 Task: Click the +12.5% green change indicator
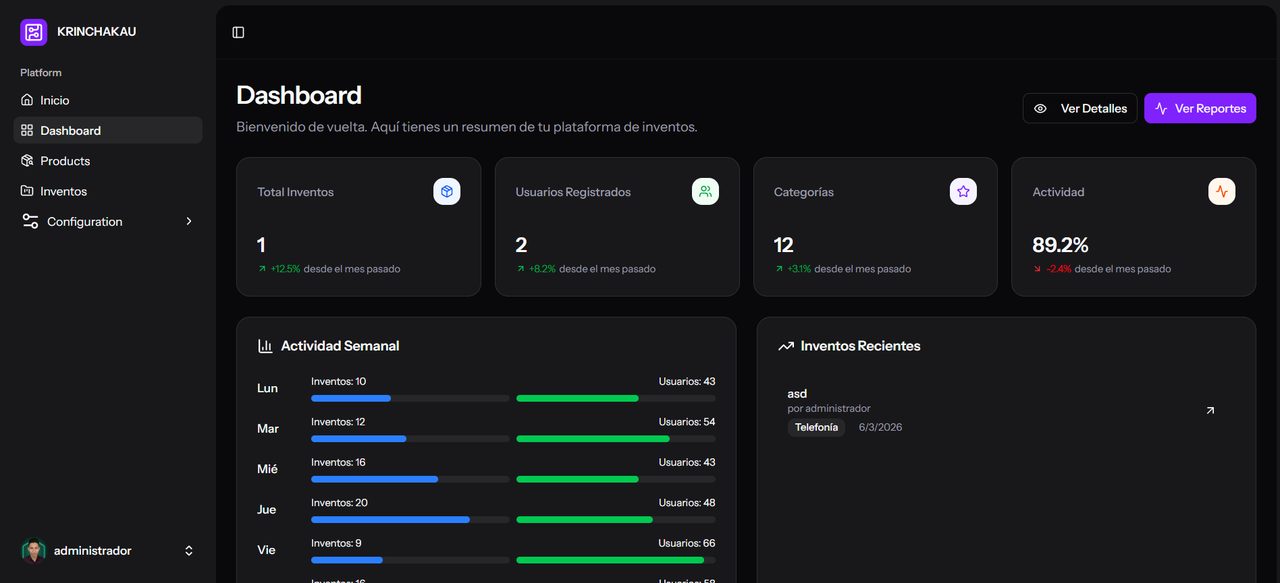tap(285, 269)
